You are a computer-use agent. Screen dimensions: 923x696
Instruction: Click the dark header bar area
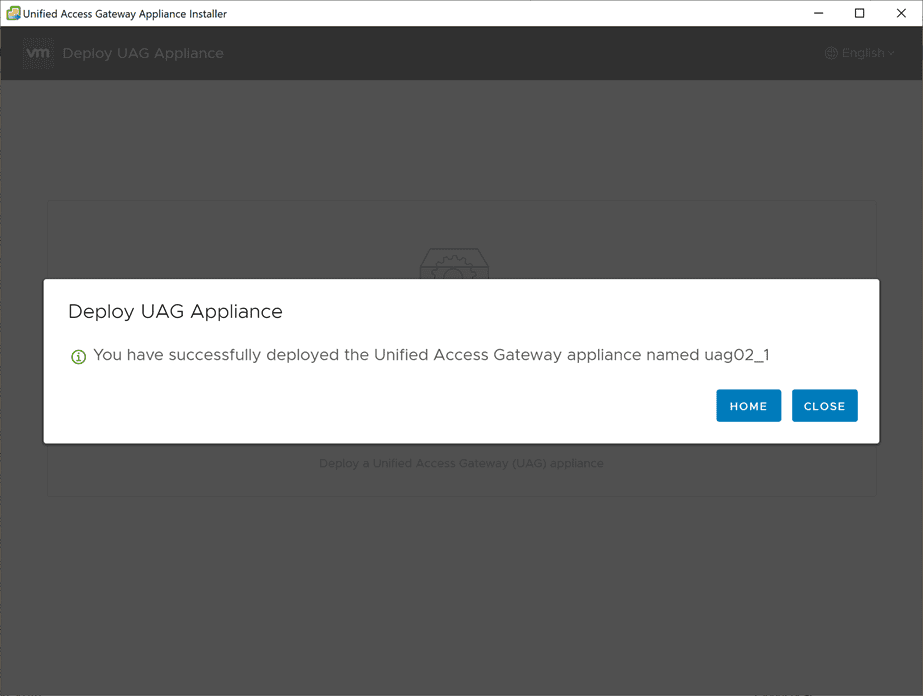point(462,53)
